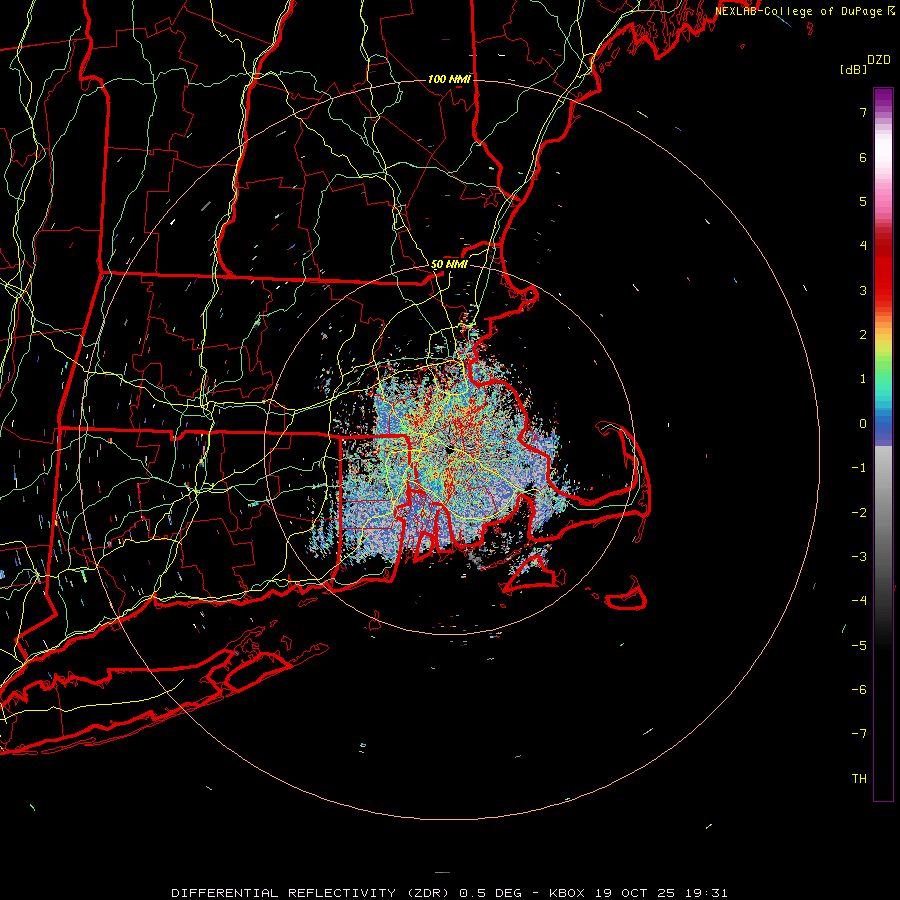Click the "-5" color scale tick label
This screenshot has width=900, height=900.
coord(859,646)
